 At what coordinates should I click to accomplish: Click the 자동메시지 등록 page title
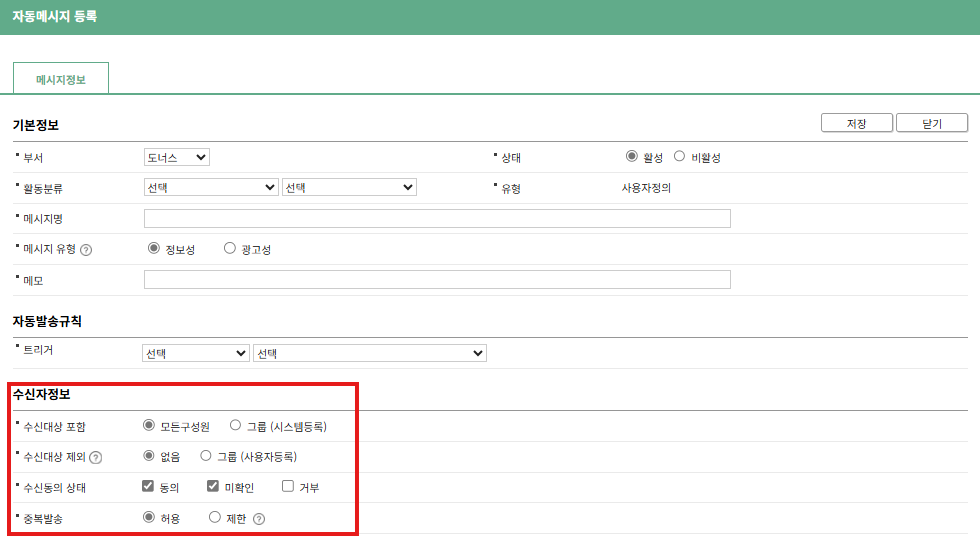point(54,16)
